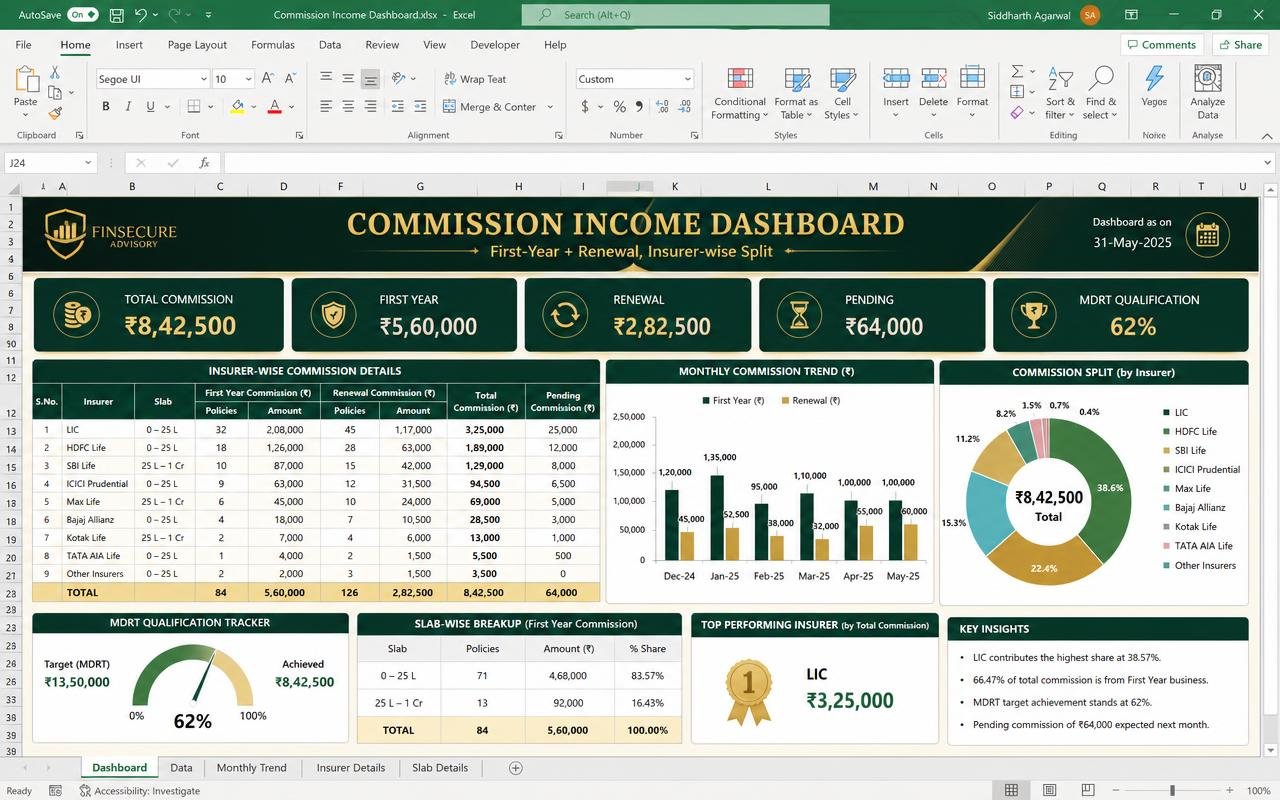Click the Align Right icon

pyautogui.click(x=370, y=106)
